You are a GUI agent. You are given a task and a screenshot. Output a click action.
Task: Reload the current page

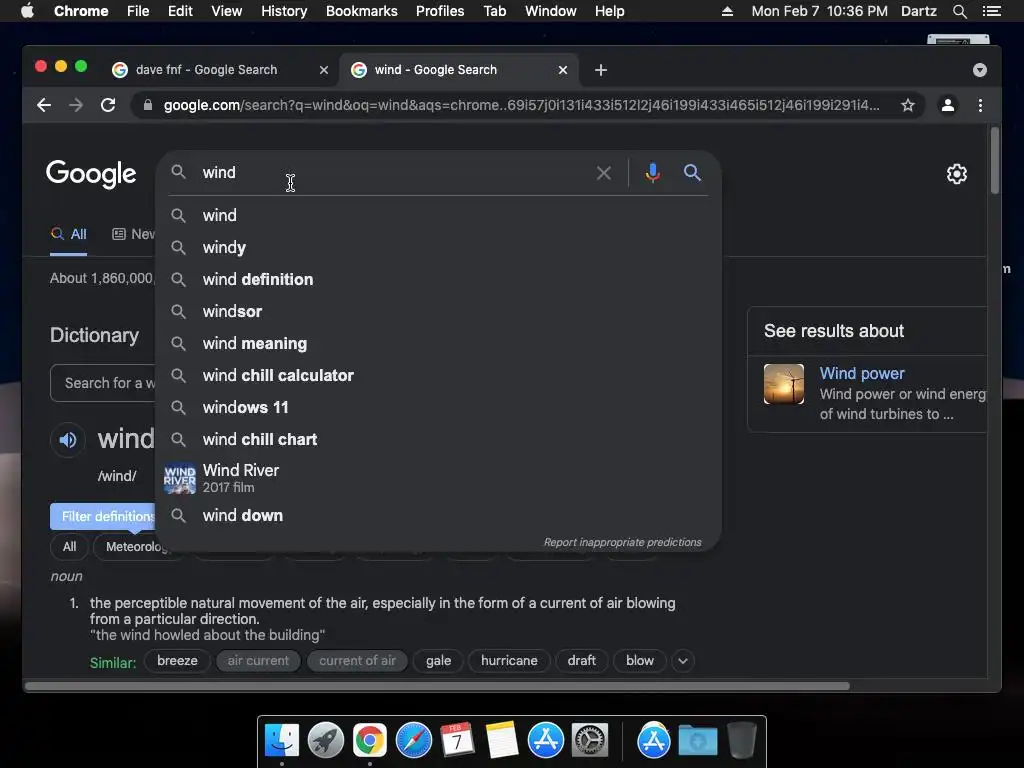pos(108,105)
